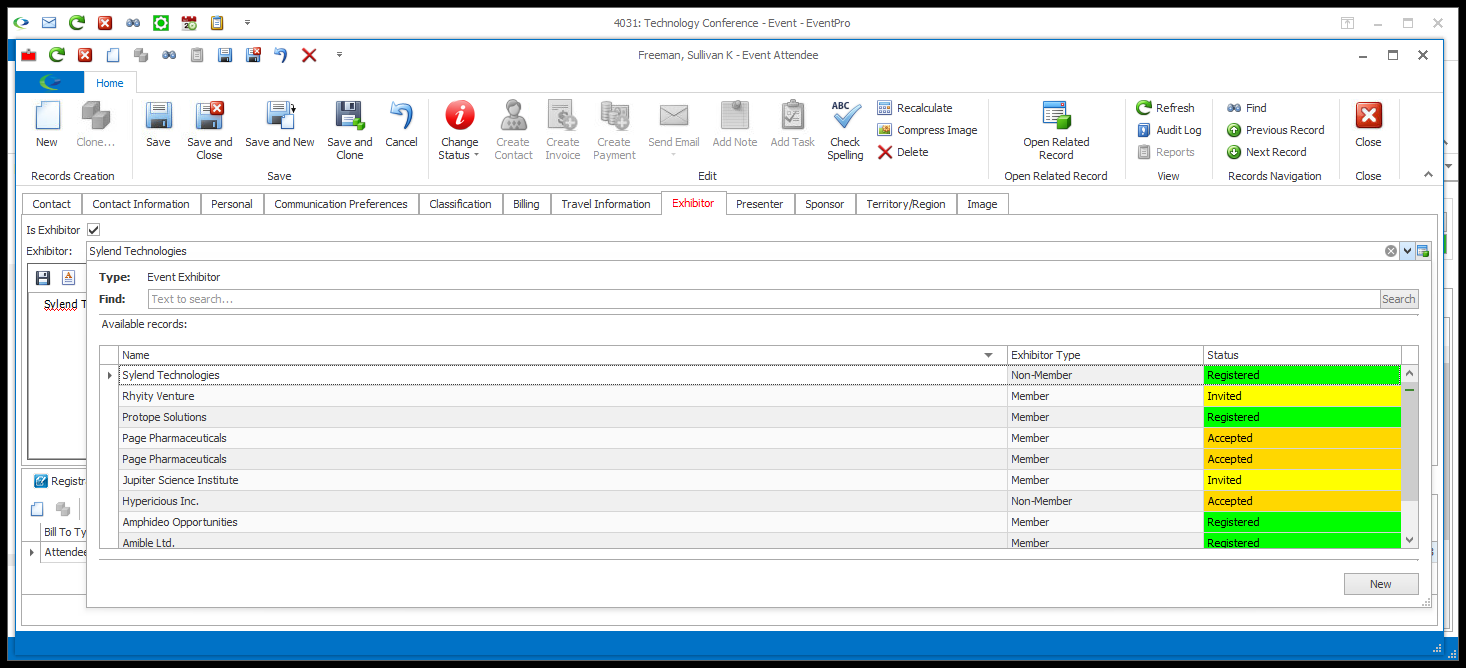Click row indicator arrow beside Attendee row
1466x668 pixels.
[32, 552]
